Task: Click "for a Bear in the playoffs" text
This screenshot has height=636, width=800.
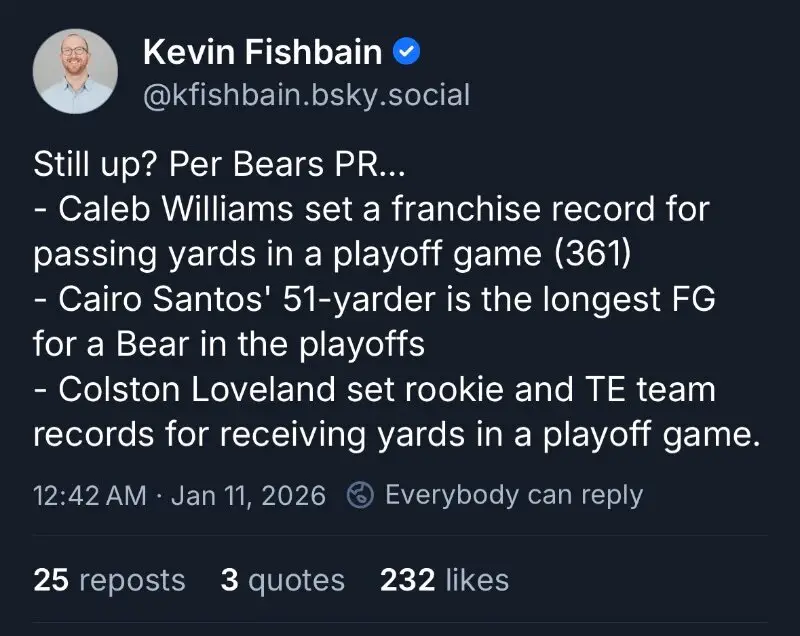Action: point(229,344)
